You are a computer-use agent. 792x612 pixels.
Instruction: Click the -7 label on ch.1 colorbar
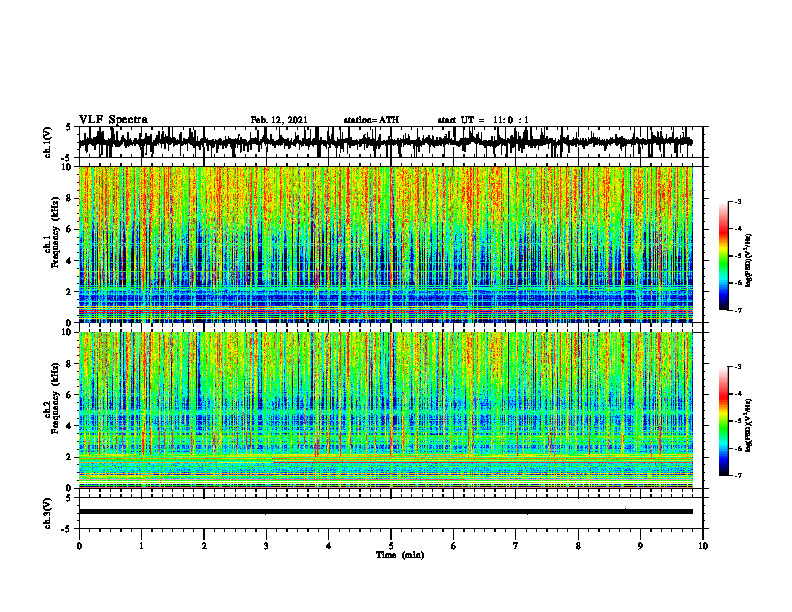[738, 310]
